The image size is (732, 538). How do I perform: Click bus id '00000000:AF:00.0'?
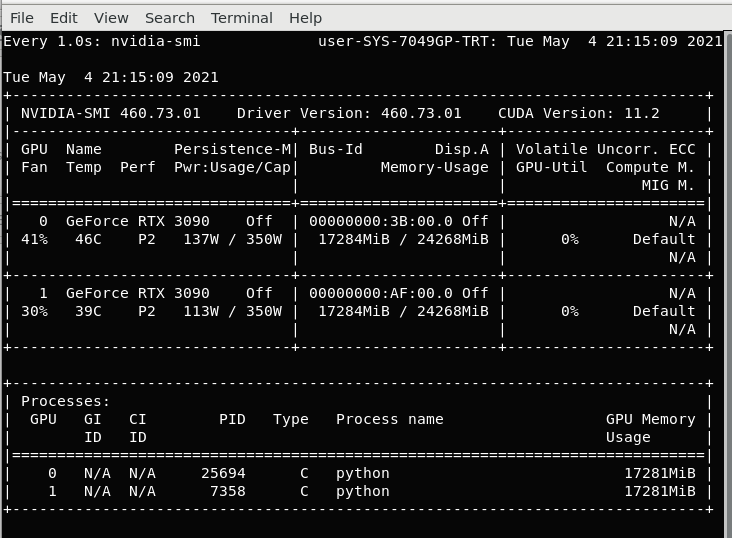pyautogui.click(x=380, y=293)
